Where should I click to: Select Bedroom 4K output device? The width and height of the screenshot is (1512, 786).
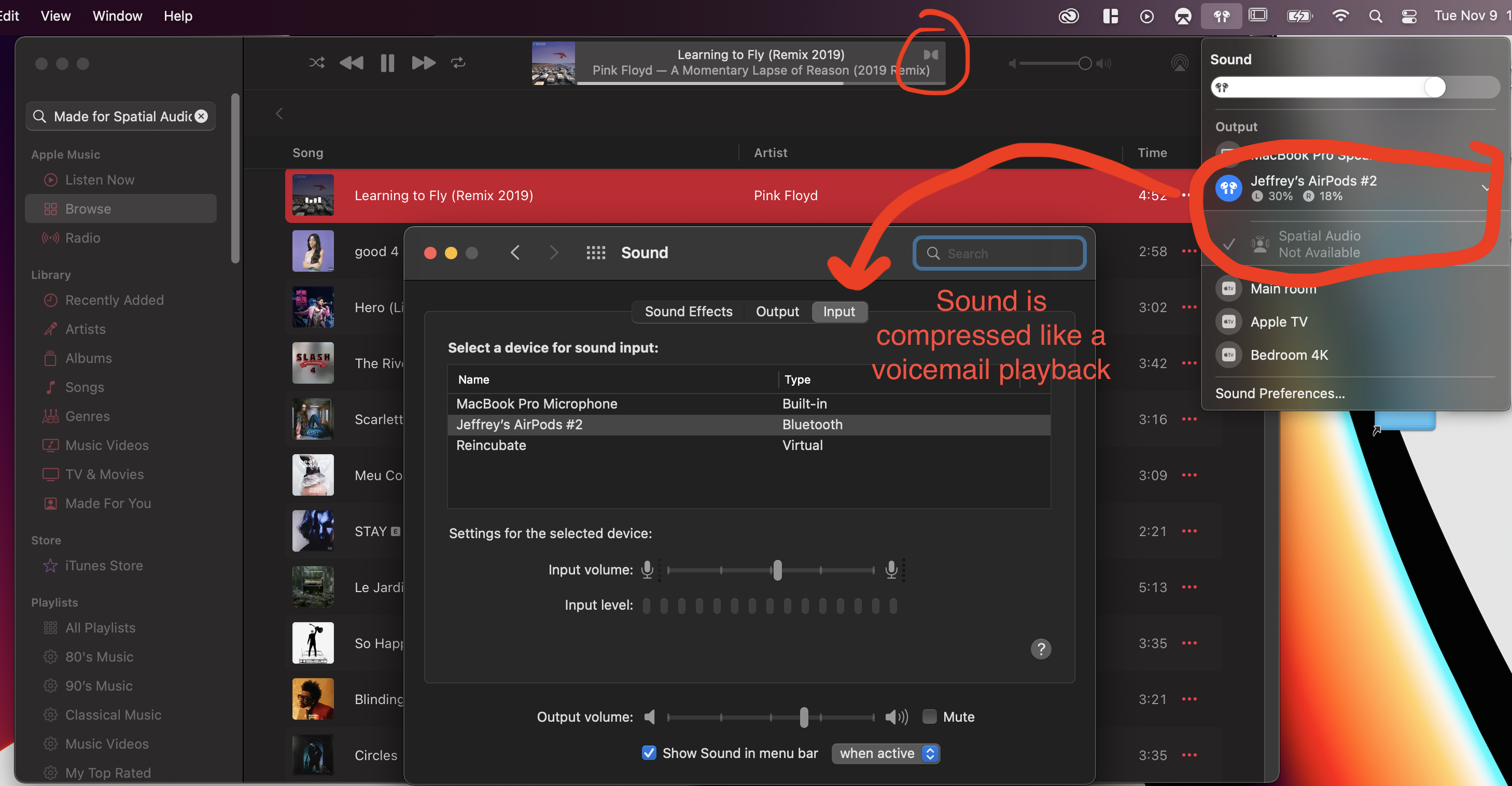1289,355
